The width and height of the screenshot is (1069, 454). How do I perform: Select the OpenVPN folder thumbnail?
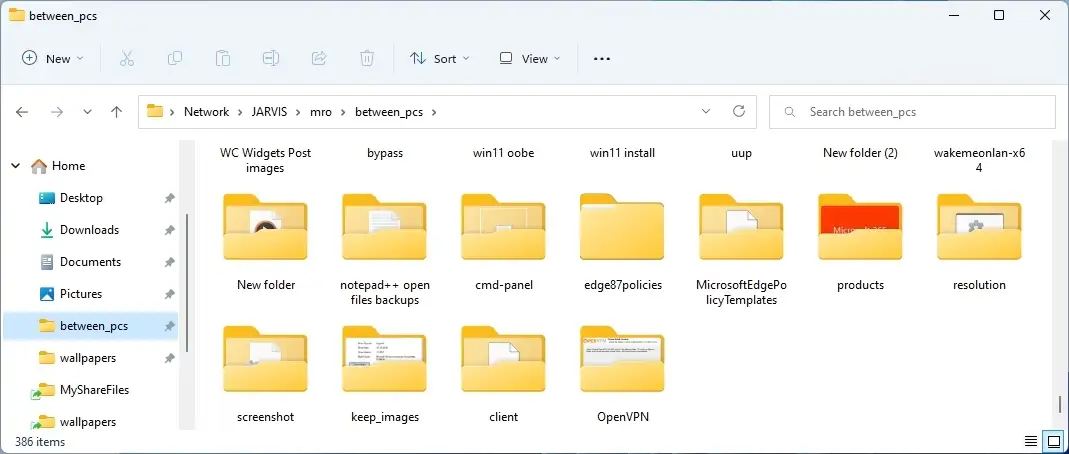(622, 361)
